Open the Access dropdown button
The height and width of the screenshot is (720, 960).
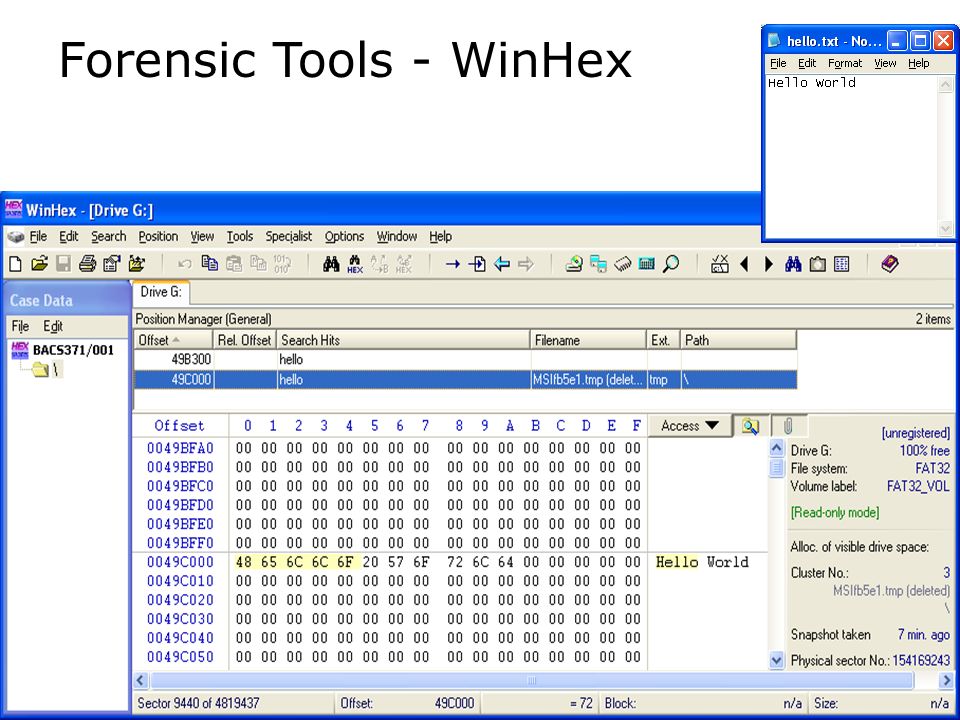[x=690, y=426]
